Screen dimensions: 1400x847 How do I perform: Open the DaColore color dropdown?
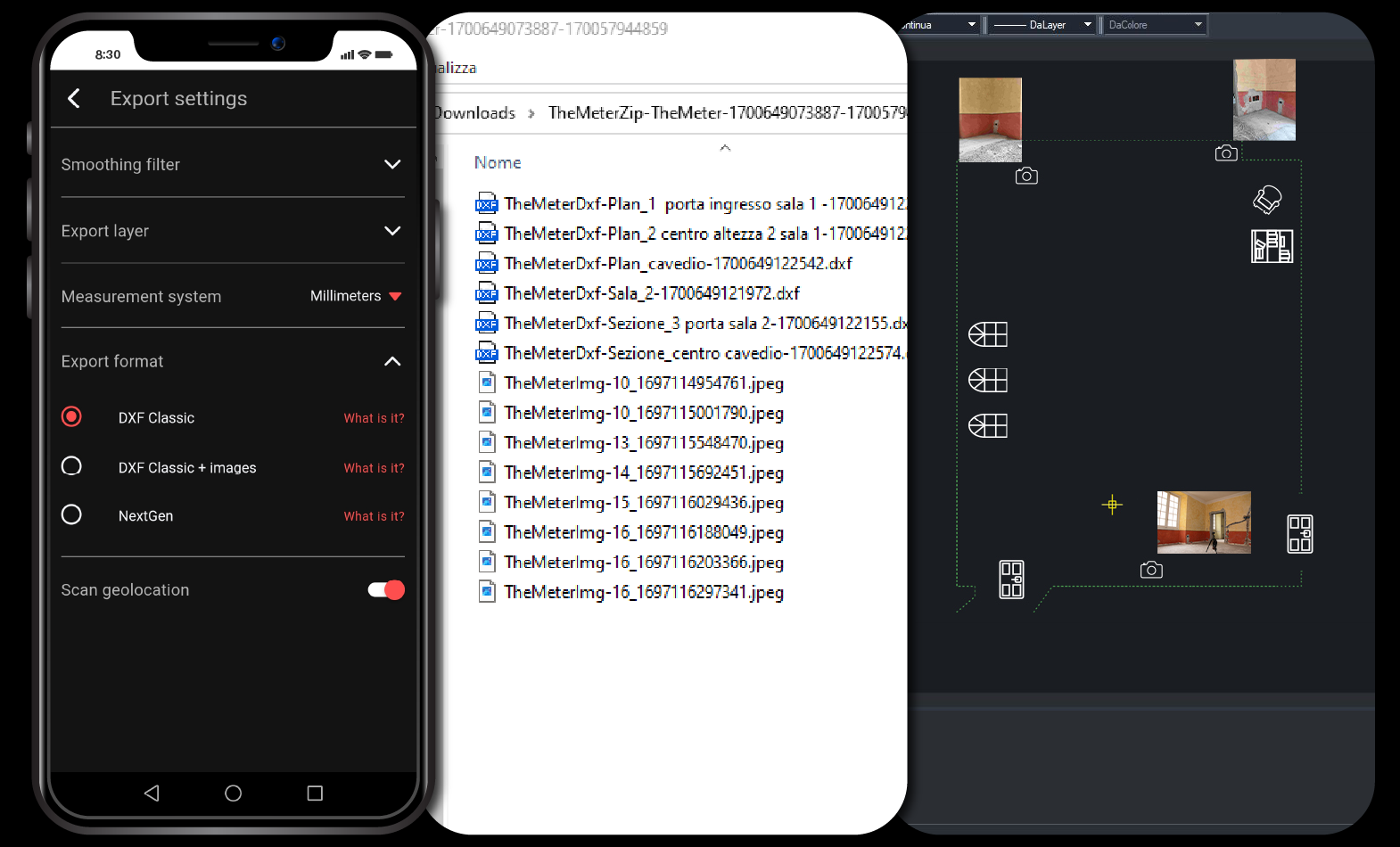pos(1155,25)
